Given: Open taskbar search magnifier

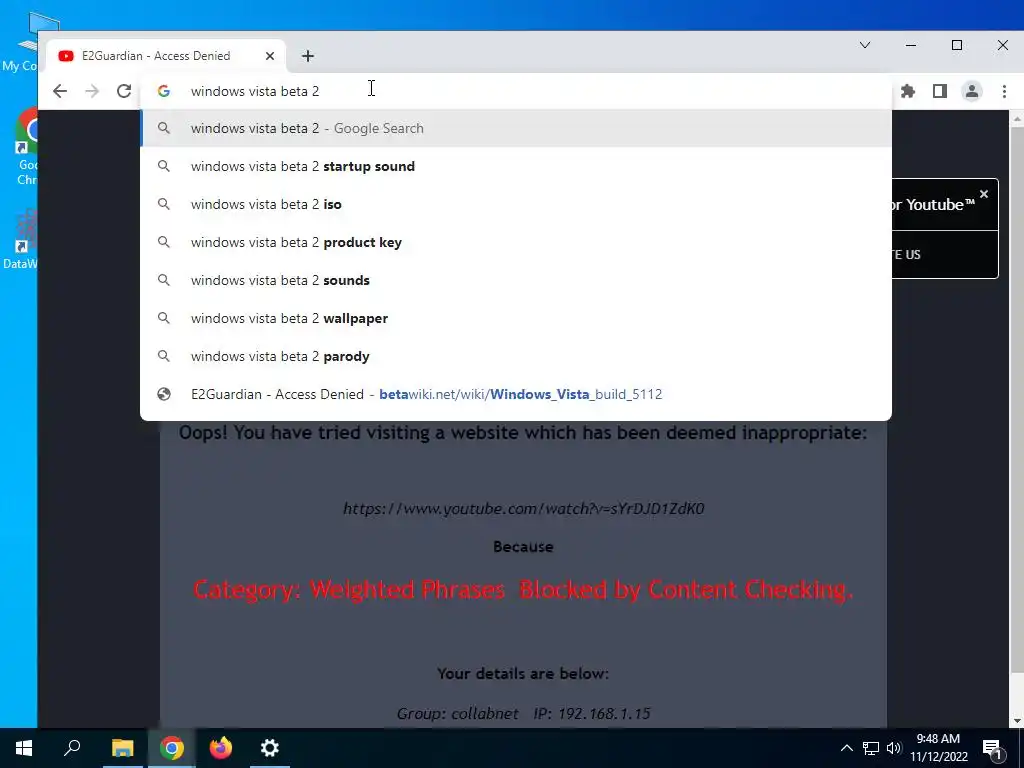Looking at the screenshot, I should (x=72, y=748).
